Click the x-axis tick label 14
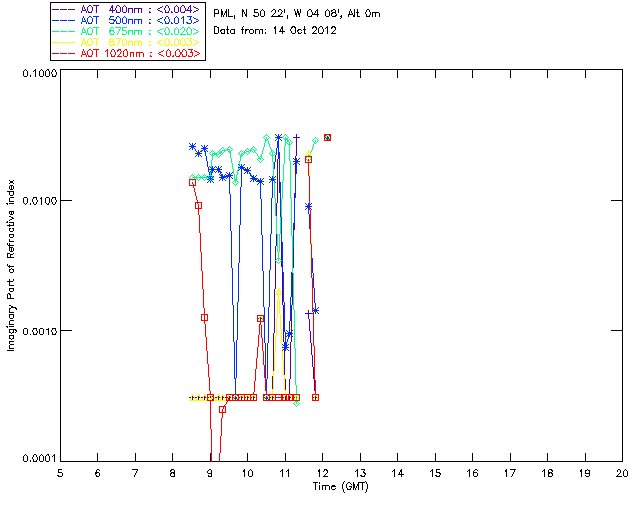 tap(397, 473)
